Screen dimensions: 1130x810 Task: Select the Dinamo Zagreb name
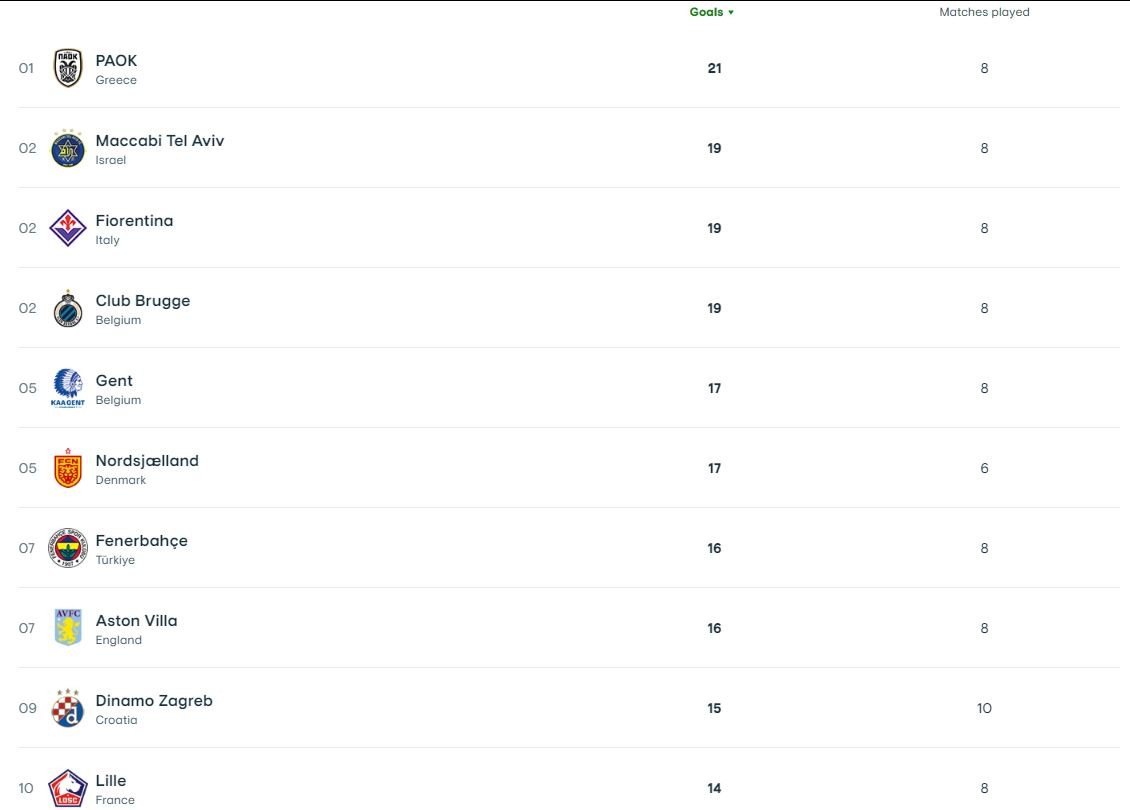[154, 700]
